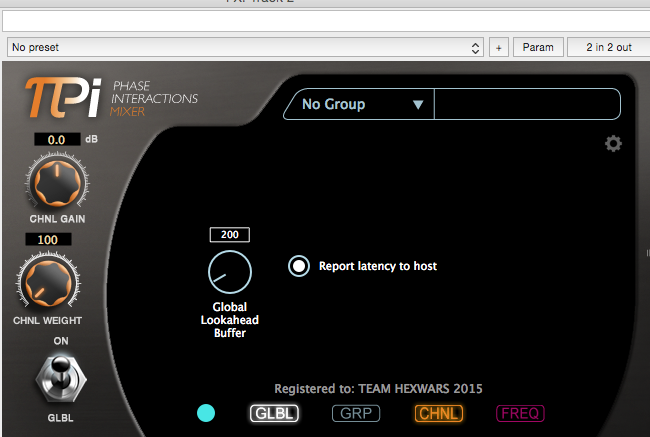This screenshot has height=437, width=650.
Task: Click the TPi Phase Interactions Mixer logo
Action: [111, 98]
